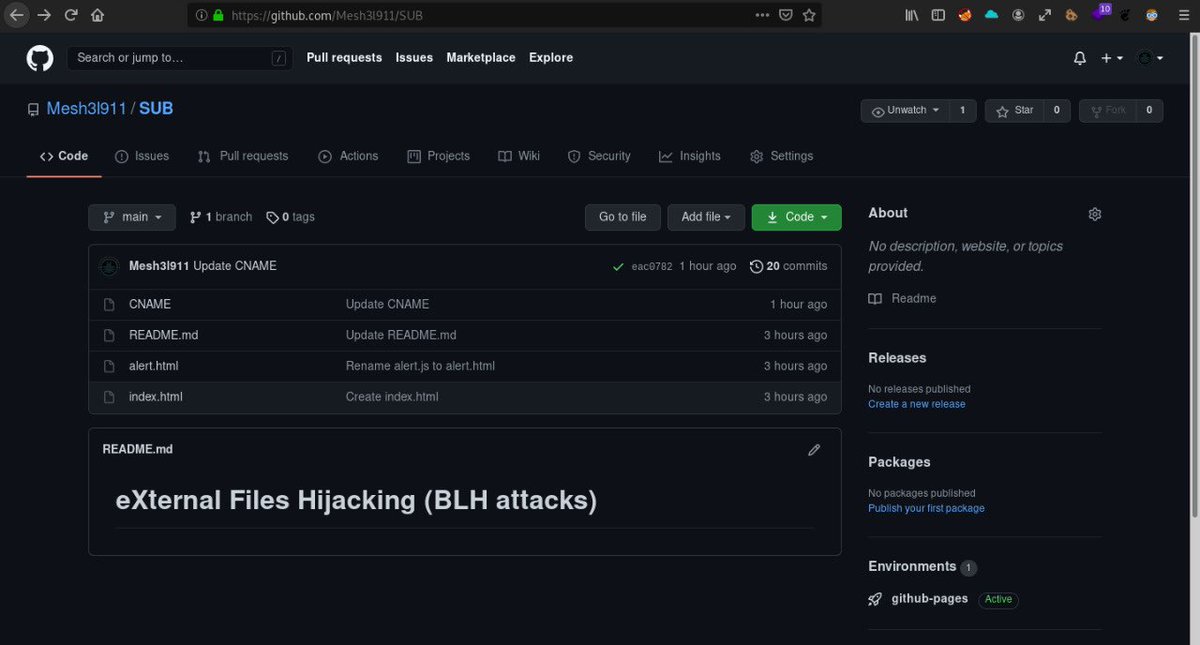
Task: Star the SUB repository
Action: pyautogui.click(x=1016, y=110)
